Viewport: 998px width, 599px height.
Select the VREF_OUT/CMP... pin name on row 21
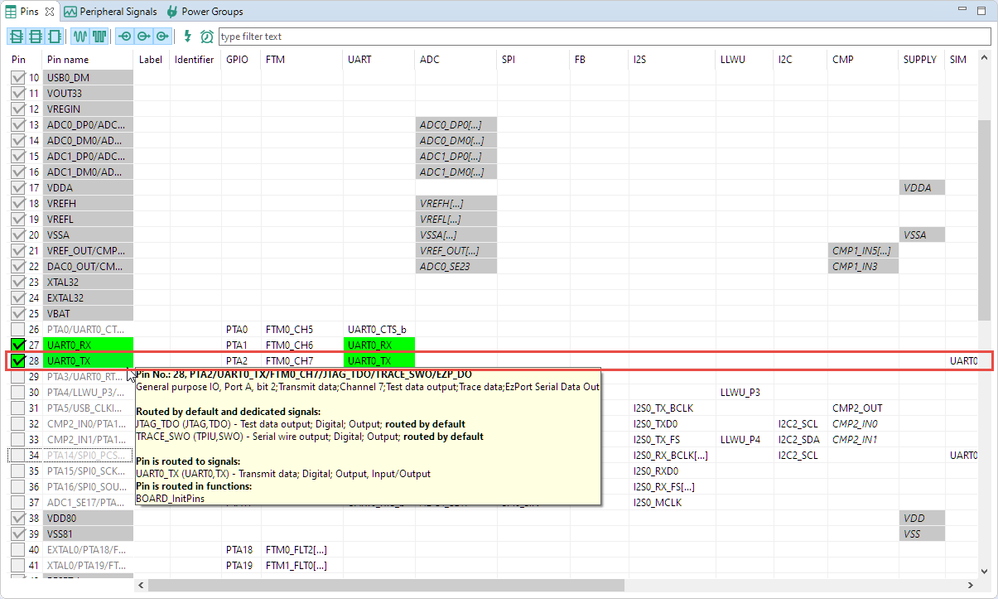click(x=88, y=251)
